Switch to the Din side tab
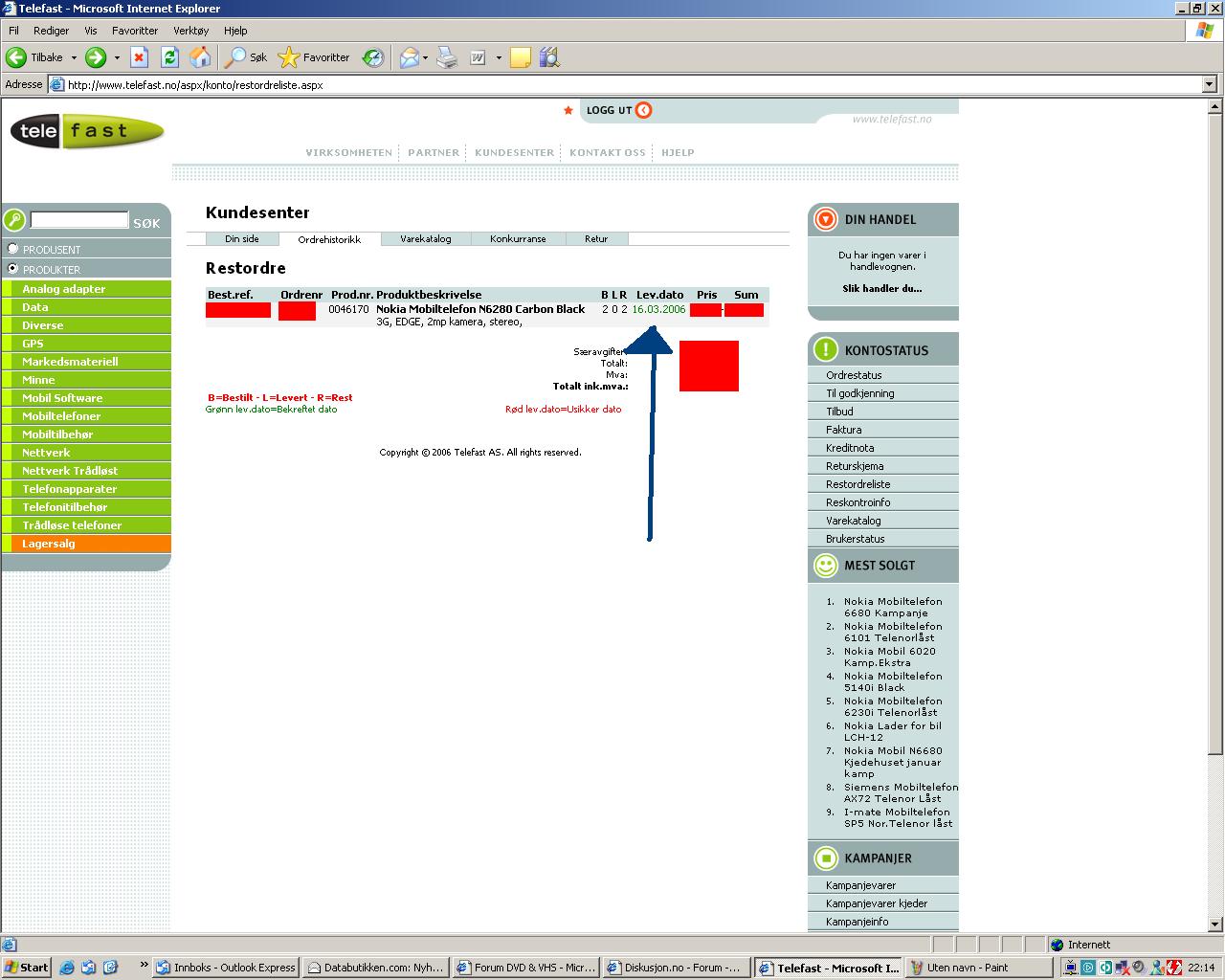Image resolution: width=1225 pixels, height=980 pixels. pyautogui.click(x=242, y=238)
